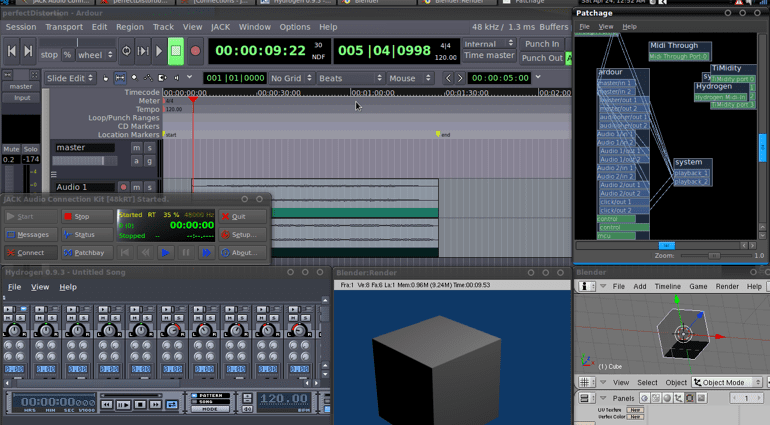Click Hydrogen metronome speaker button

(247, 408)
